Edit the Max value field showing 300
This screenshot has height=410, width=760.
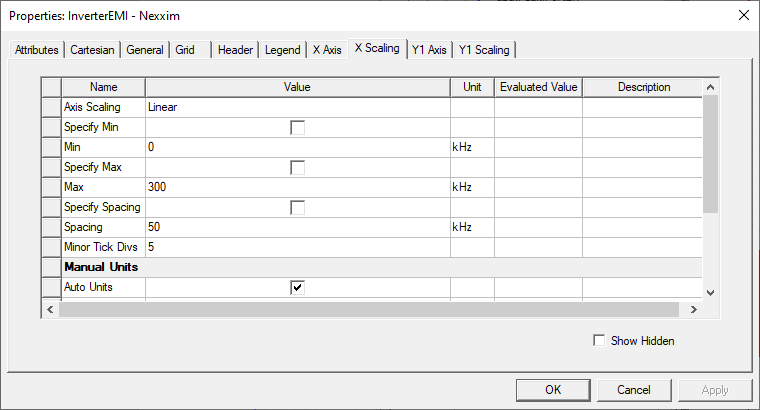pyautogui.click(x=298, y=187)
